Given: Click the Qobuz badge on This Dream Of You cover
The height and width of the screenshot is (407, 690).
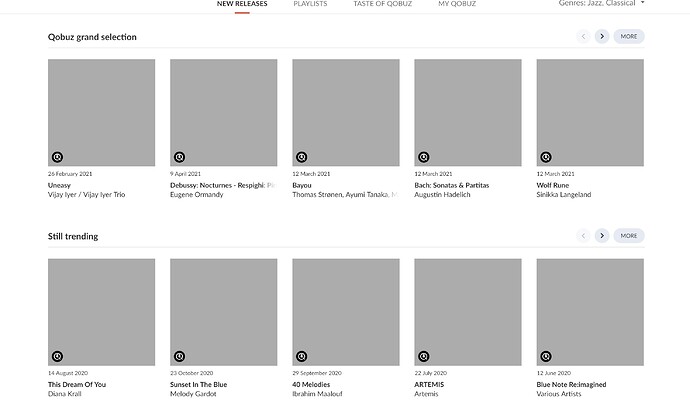Looking at the screenshot, I should point(57,356).
